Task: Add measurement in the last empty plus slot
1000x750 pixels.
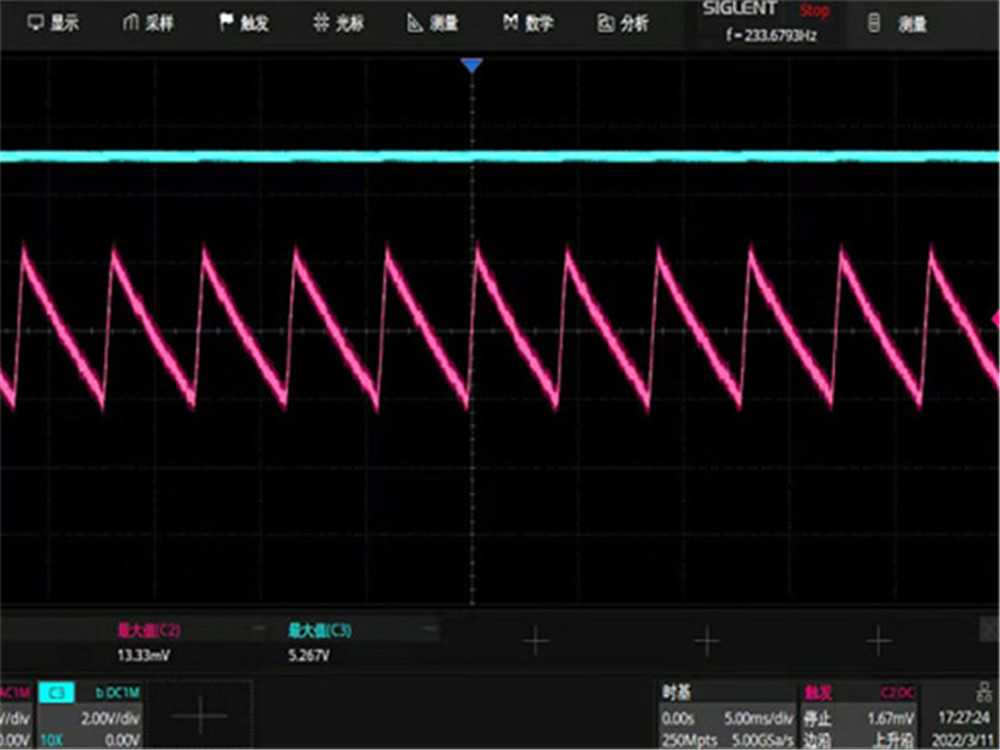Action: click(878, 641)
